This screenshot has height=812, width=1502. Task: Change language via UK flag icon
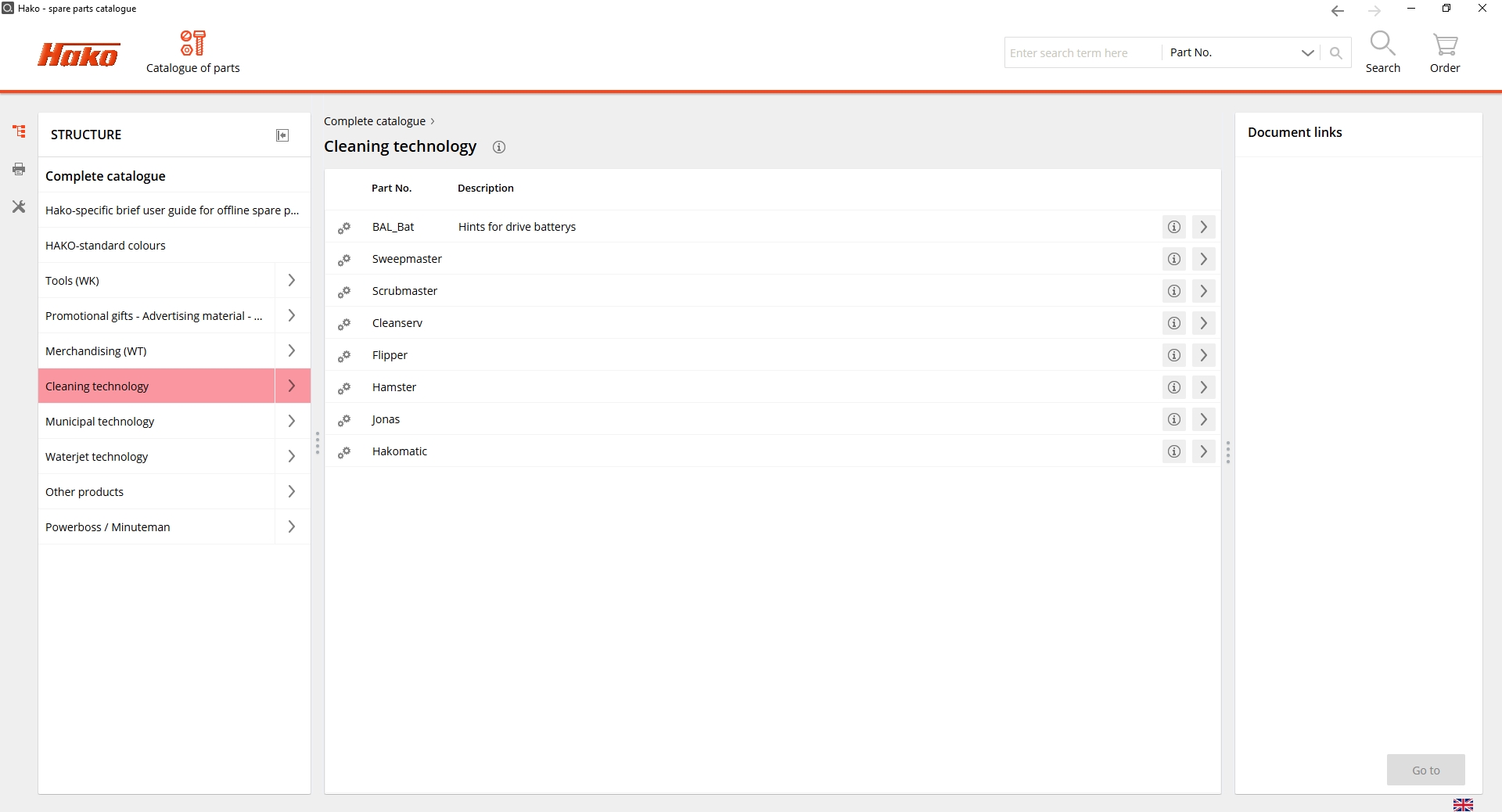(x=1463, y=804)
